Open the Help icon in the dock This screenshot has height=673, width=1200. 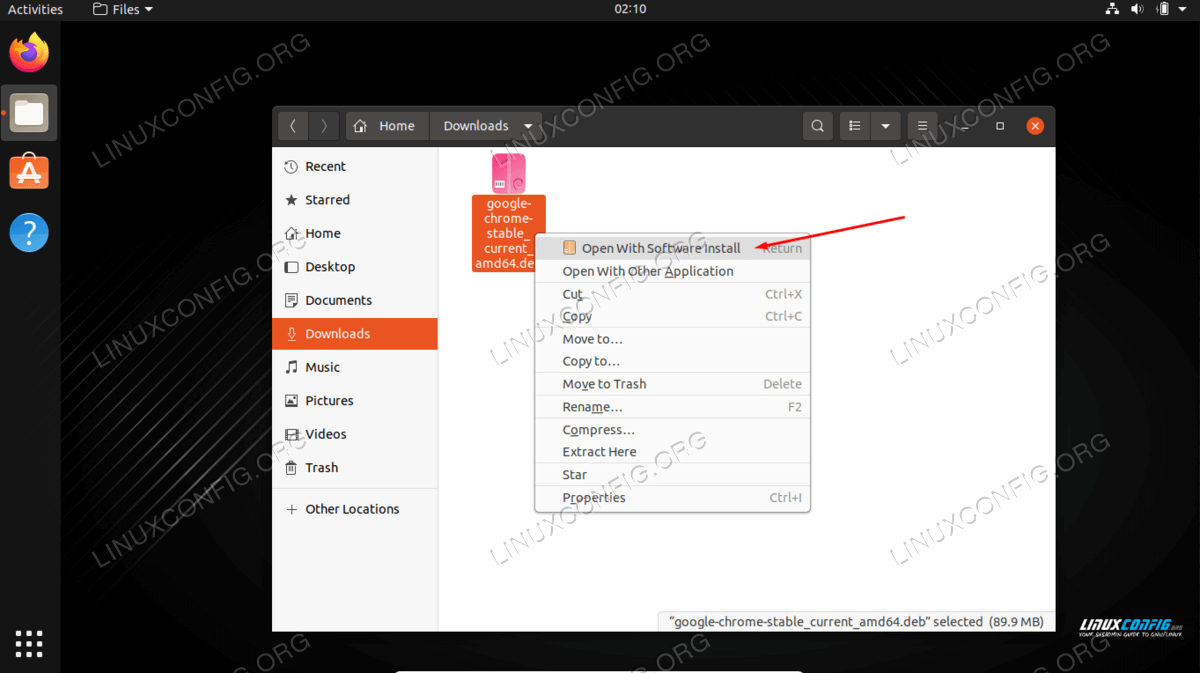click(x=29, y=233)
